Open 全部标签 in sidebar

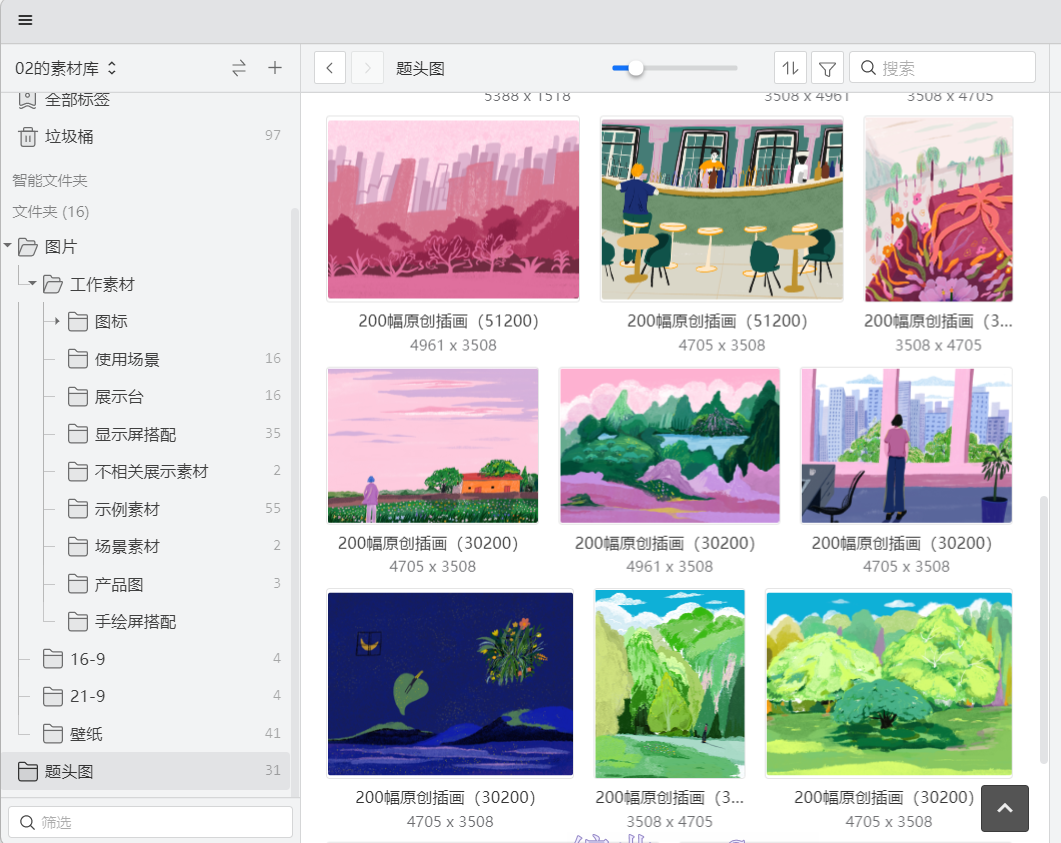pyautogui.click(x=77, y=99)
